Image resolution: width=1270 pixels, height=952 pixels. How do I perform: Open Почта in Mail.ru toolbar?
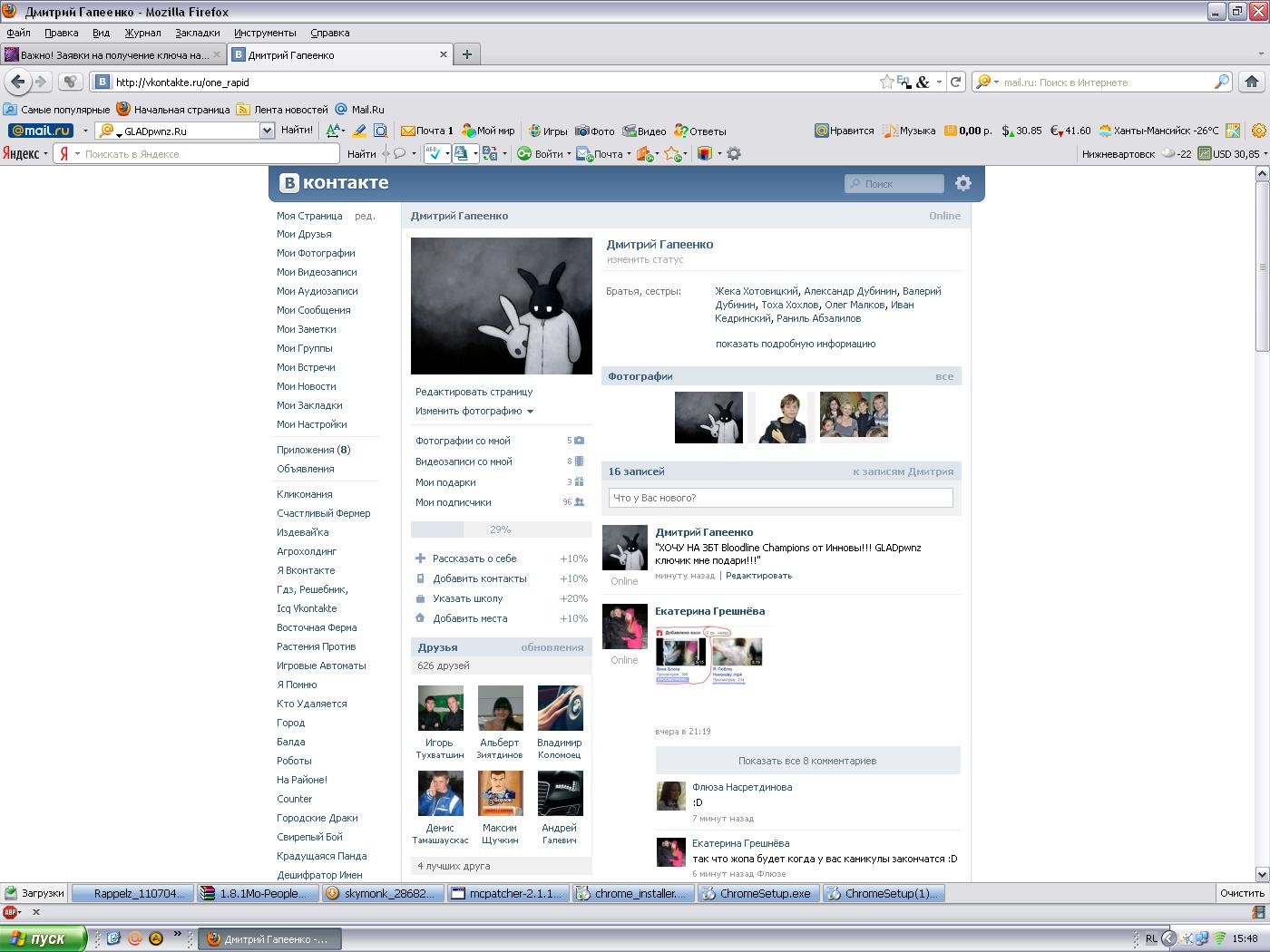[x=426, y=131]
